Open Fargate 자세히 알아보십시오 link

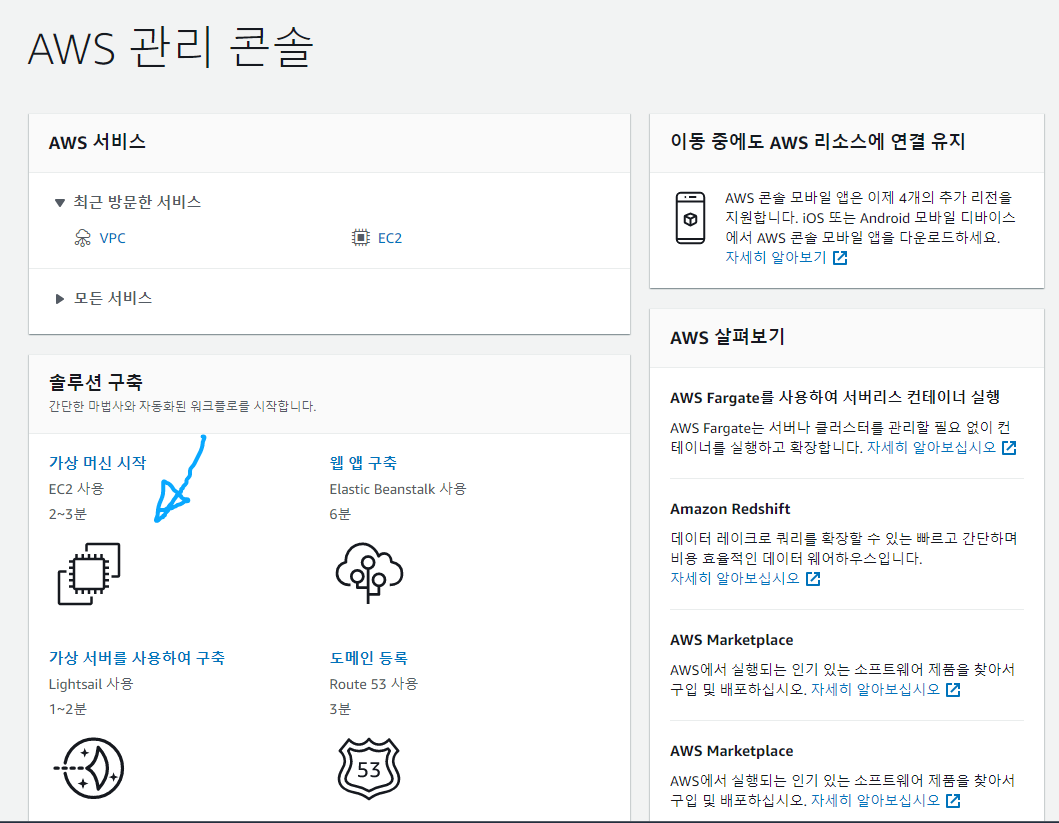tap(931, 447)
